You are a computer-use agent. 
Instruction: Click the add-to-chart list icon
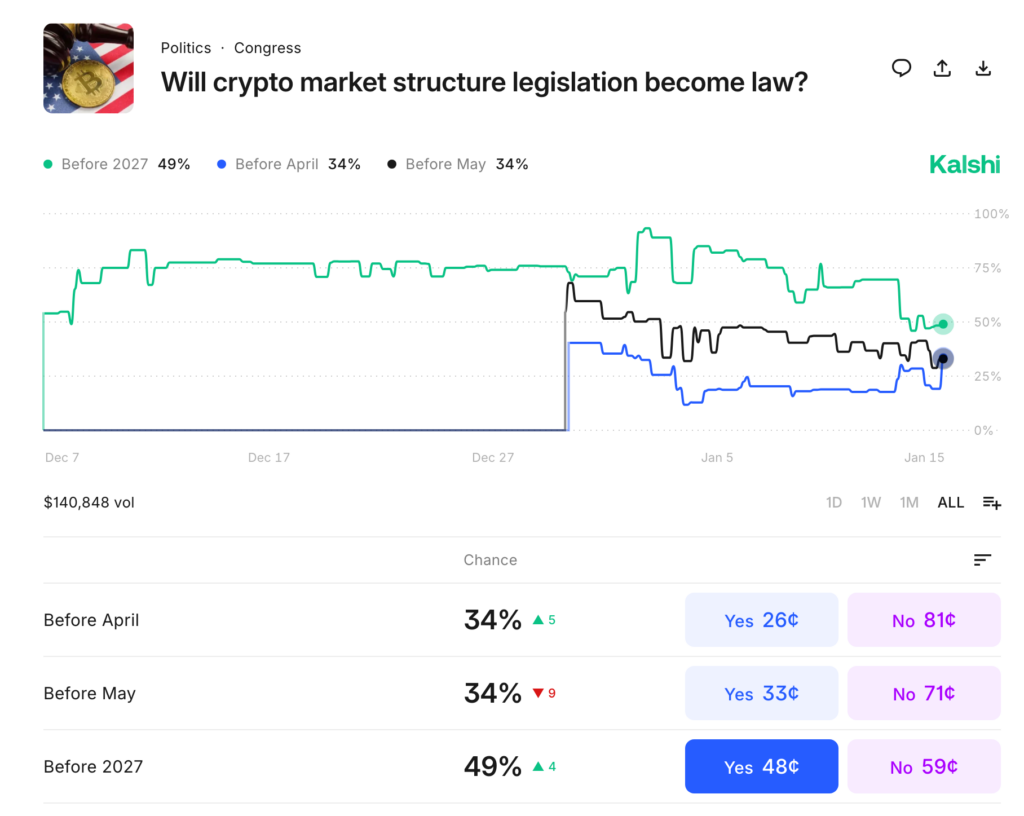click(991, 502)
